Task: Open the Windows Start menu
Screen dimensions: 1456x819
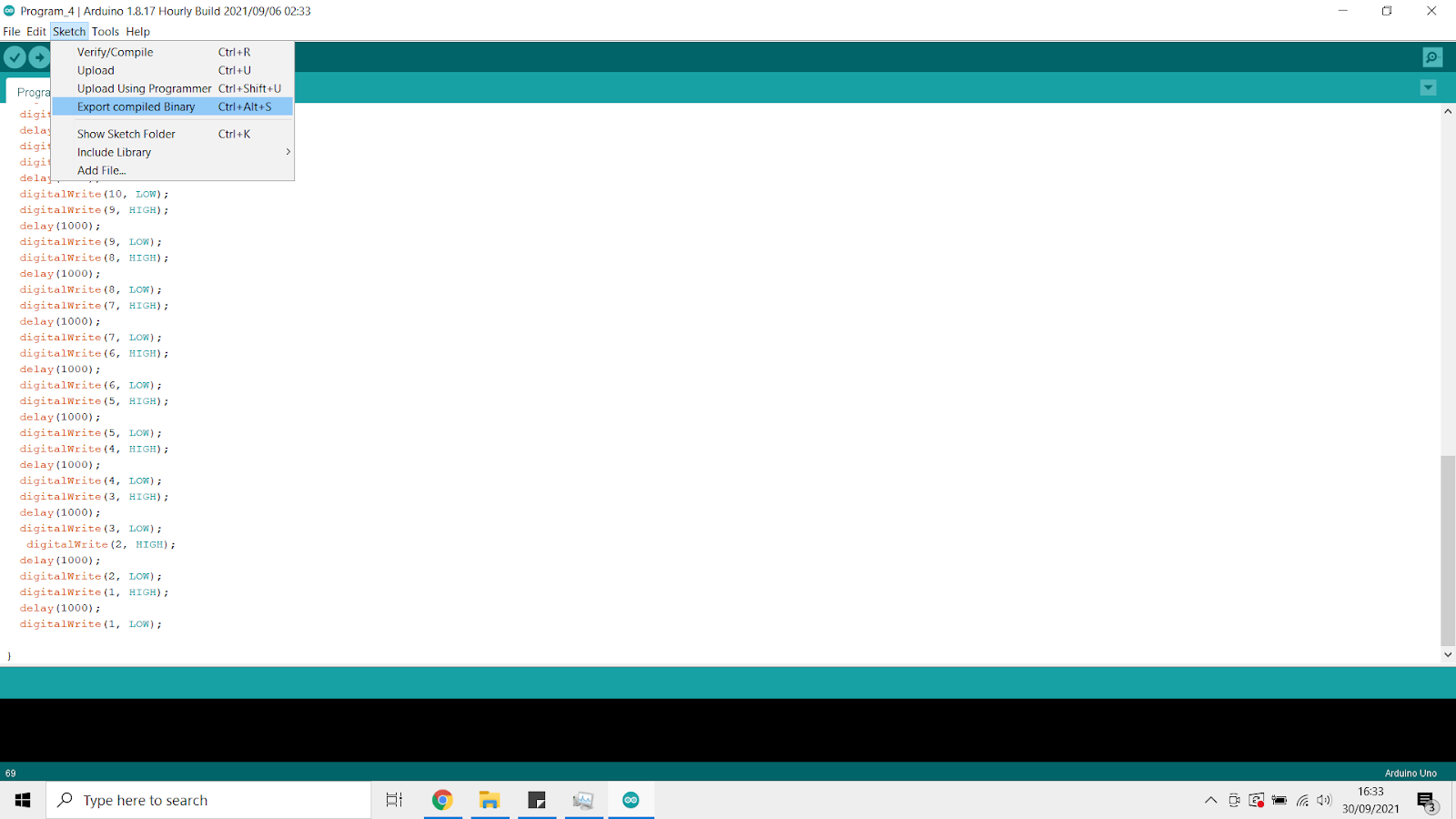Action: 23,800
